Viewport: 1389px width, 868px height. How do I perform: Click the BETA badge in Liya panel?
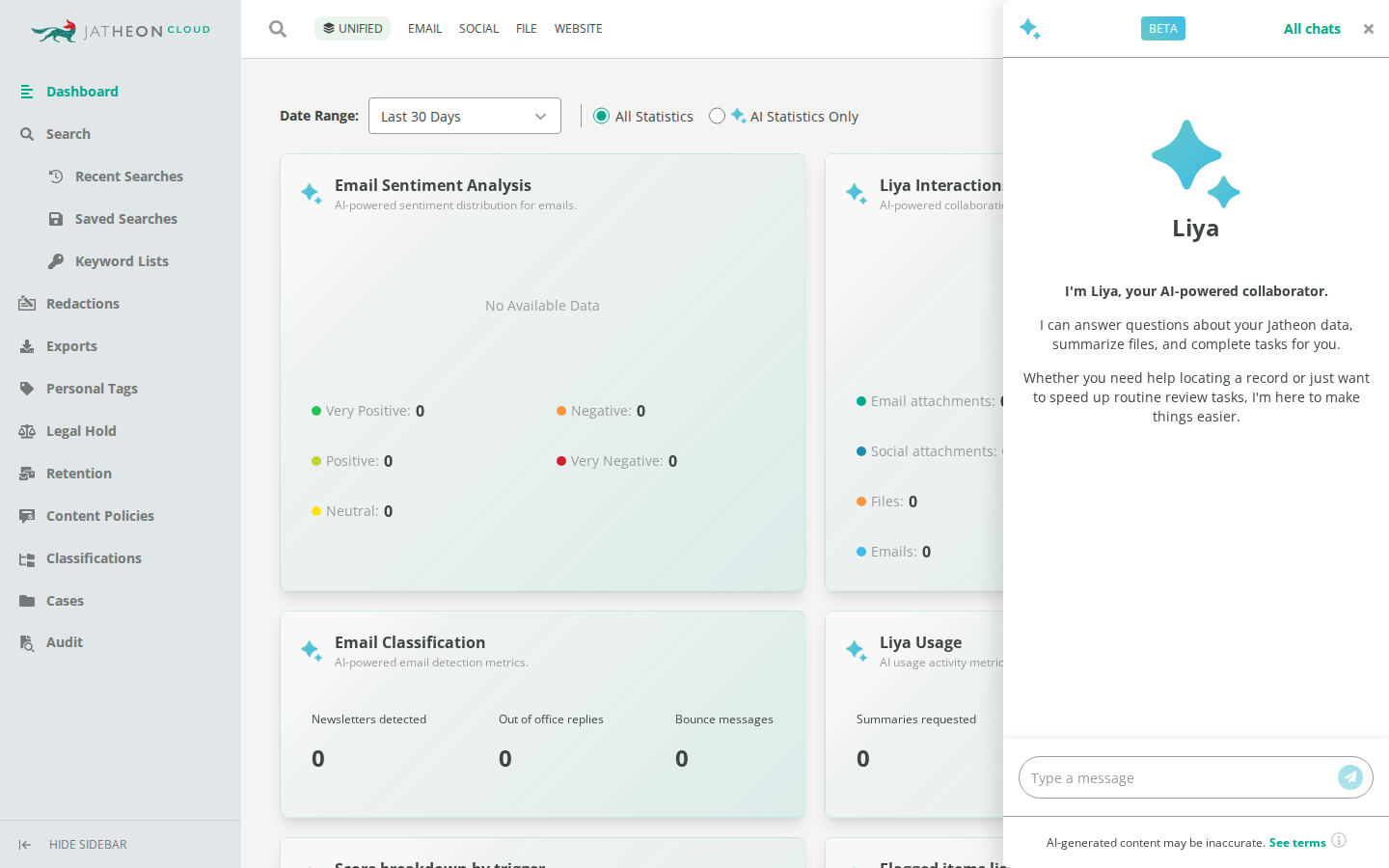1163,29
